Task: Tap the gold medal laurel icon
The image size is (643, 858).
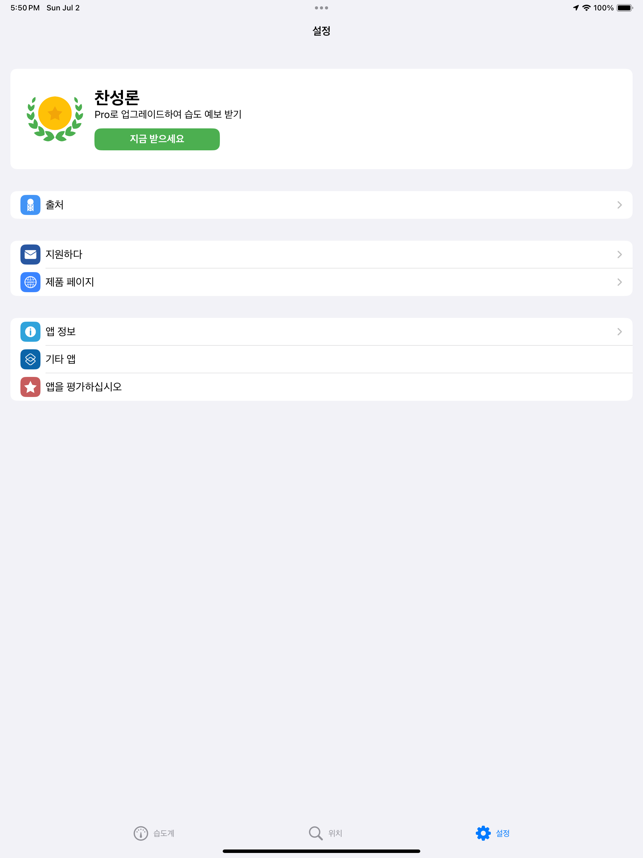Action: [55, 118]
